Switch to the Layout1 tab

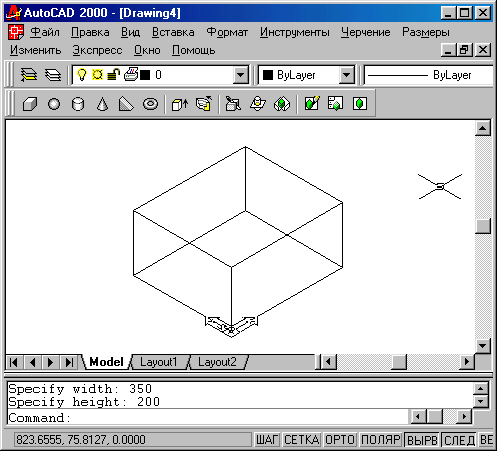point(158,362)
